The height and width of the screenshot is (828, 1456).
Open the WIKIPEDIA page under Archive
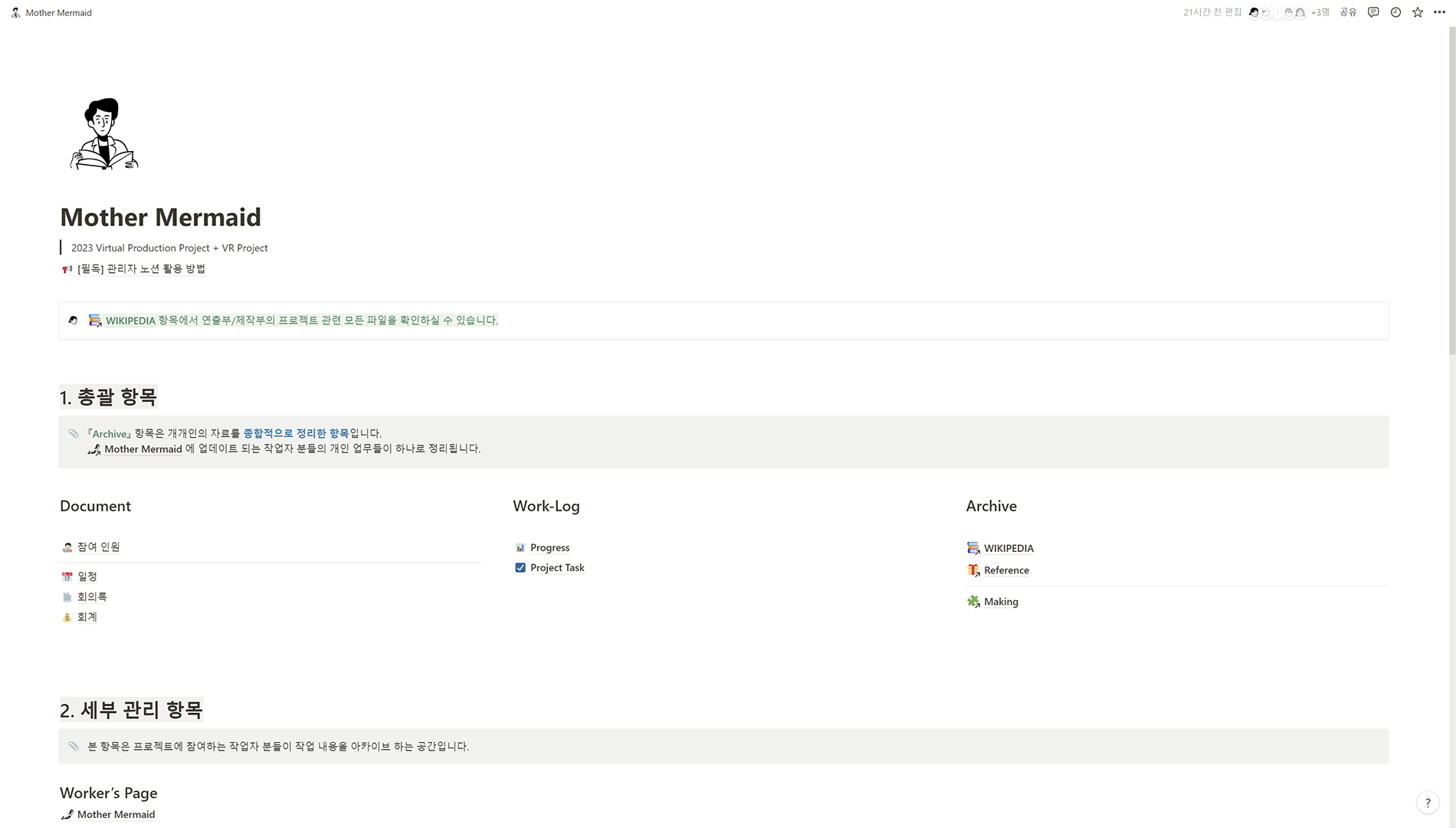click(x=1008, y=549)
